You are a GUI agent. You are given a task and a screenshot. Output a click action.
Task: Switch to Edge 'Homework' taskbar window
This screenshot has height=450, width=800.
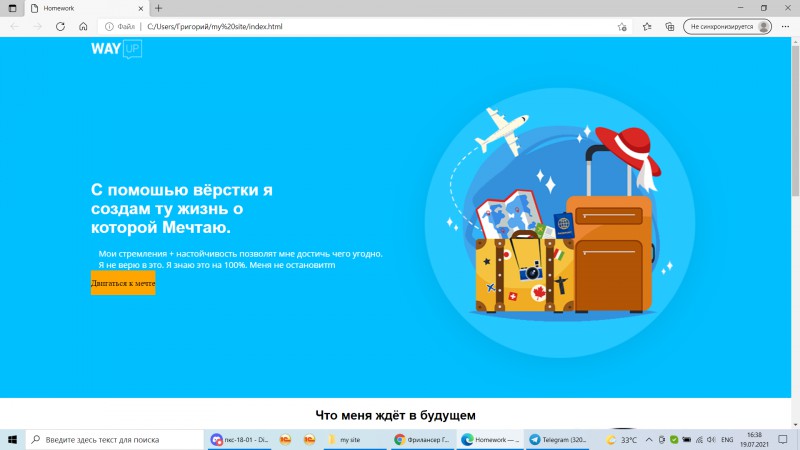(489, 439)
